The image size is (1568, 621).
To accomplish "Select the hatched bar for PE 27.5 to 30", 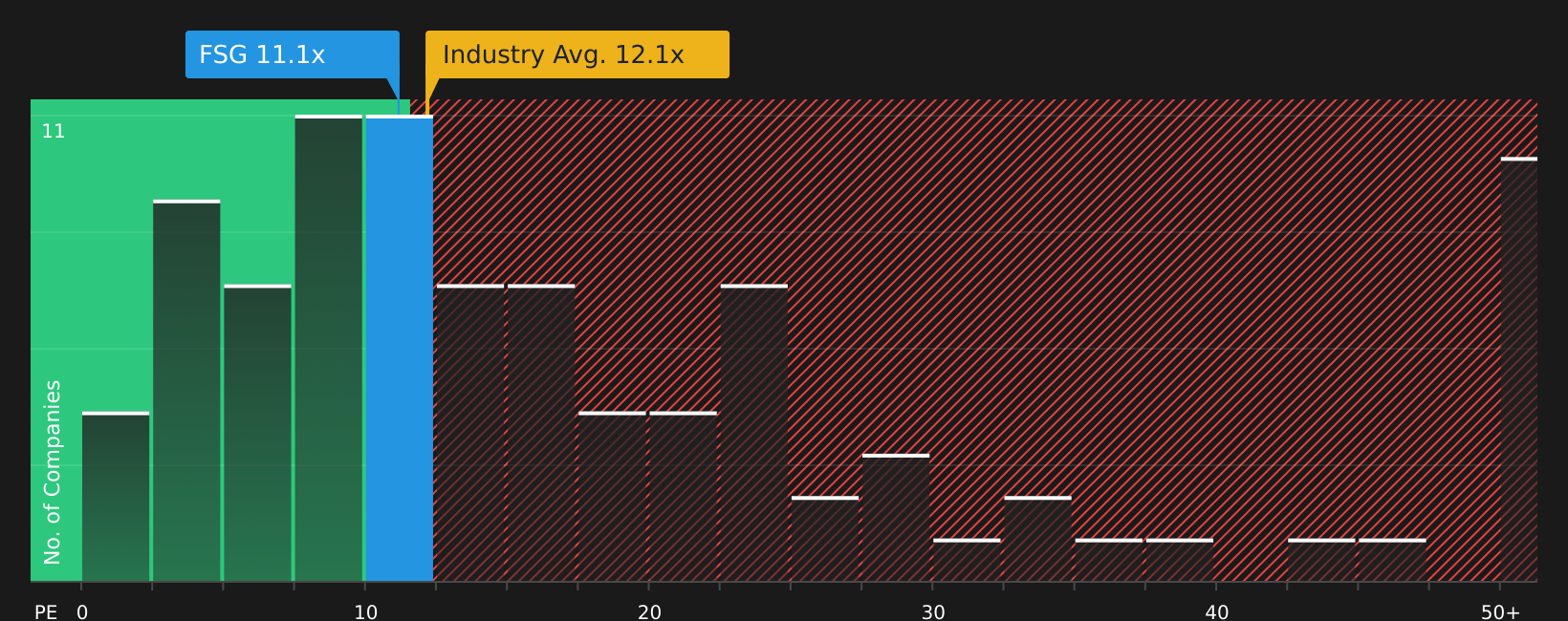I will pos(896,518).
